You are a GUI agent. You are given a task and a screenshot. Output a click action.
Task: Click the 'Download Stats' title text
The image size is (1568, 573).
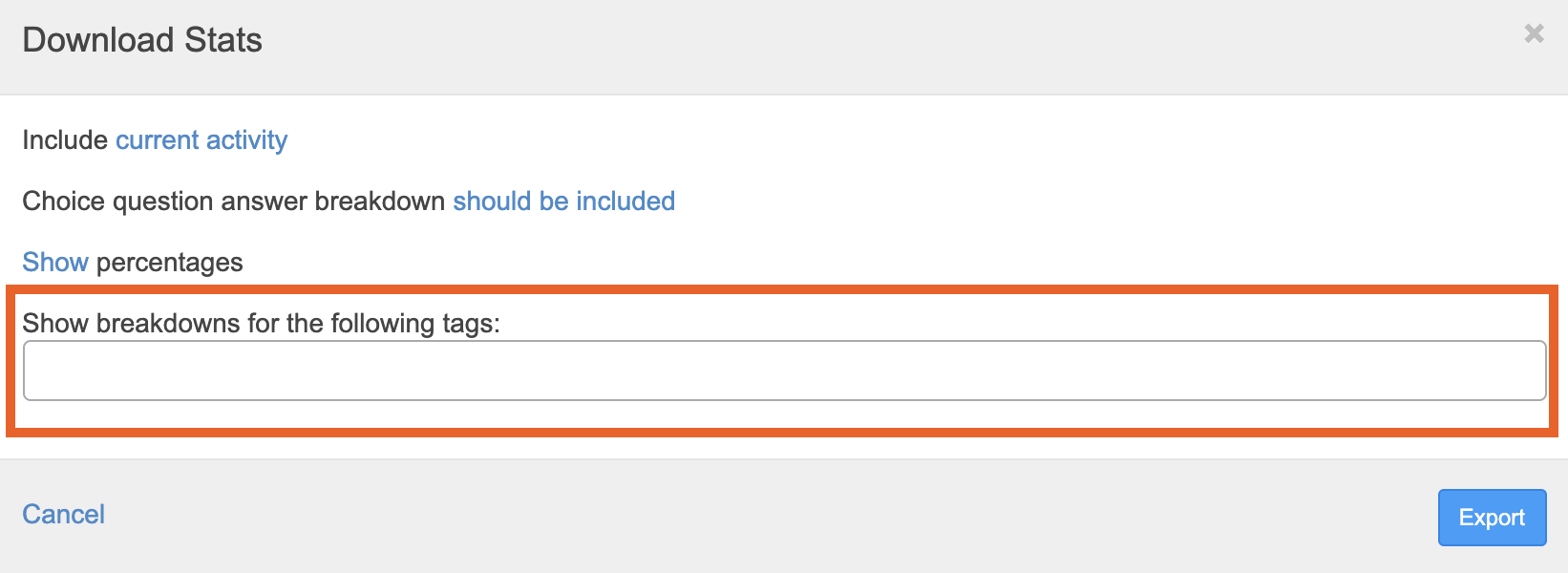click(142, 40)
